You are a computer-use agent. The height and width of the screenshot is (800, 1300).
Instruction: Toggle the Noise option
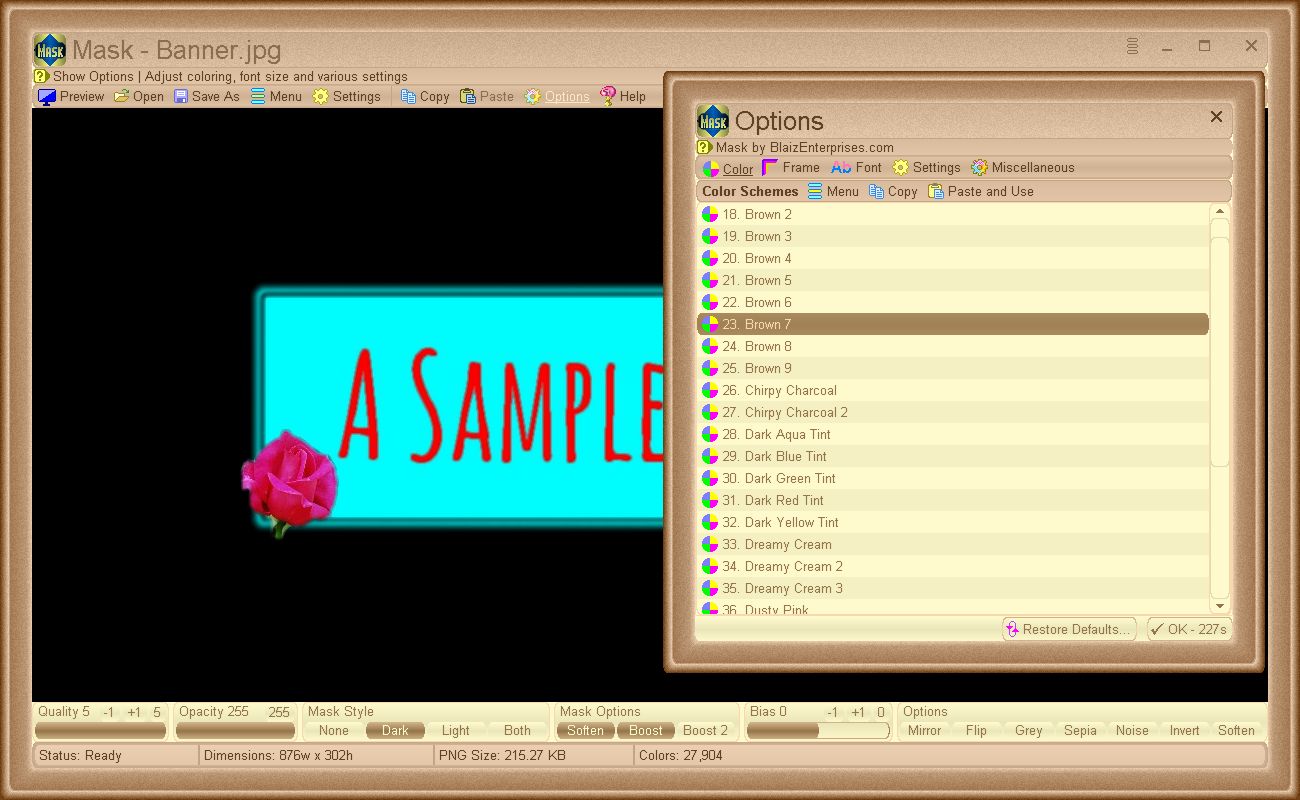pos(1132,731)
